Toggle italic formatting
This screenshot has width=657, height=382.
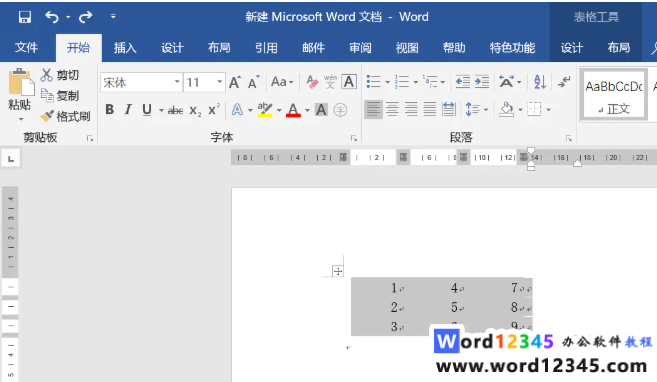tap(128, 110)
